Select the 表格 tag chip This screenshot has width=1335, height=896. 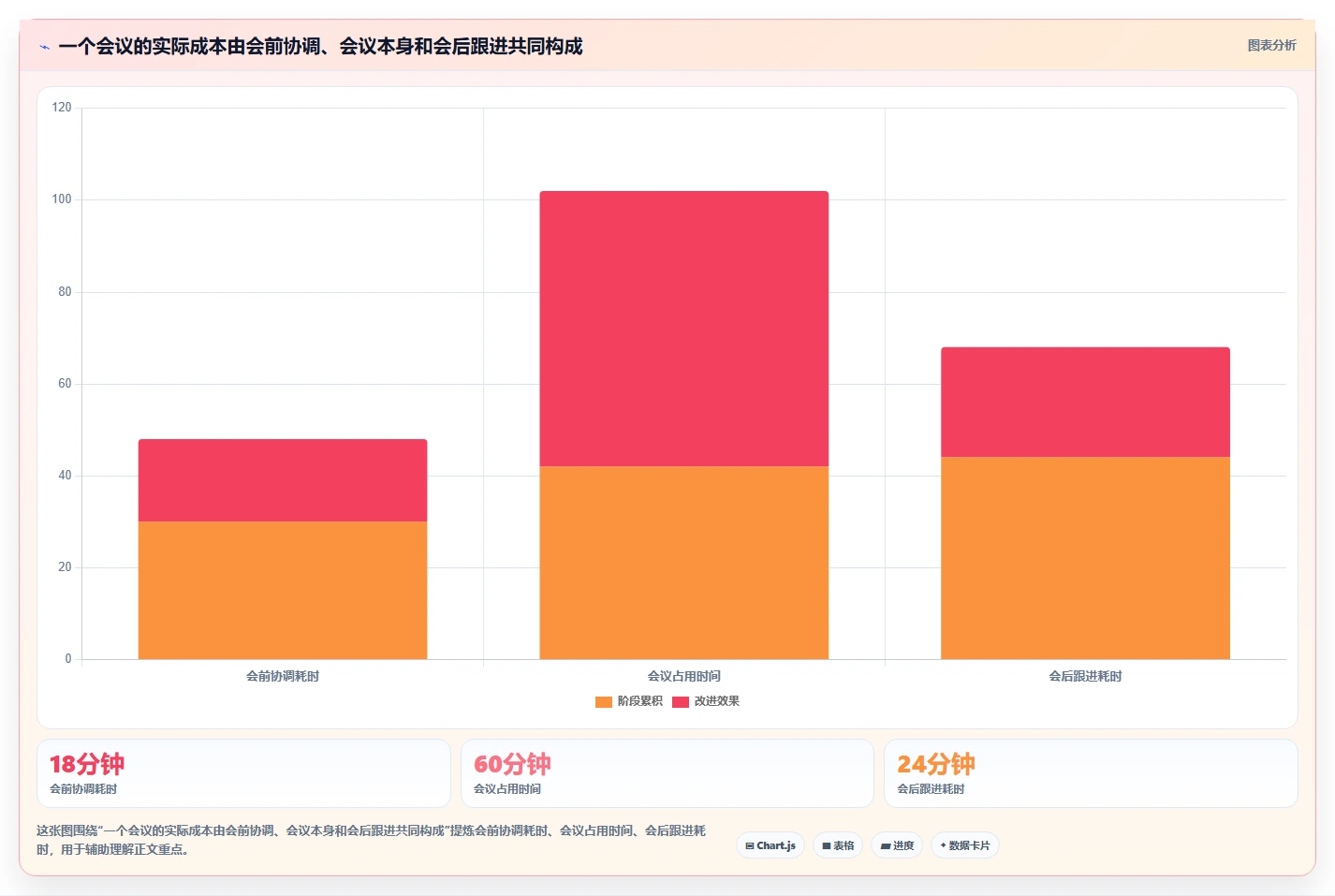tap(838, 845)
